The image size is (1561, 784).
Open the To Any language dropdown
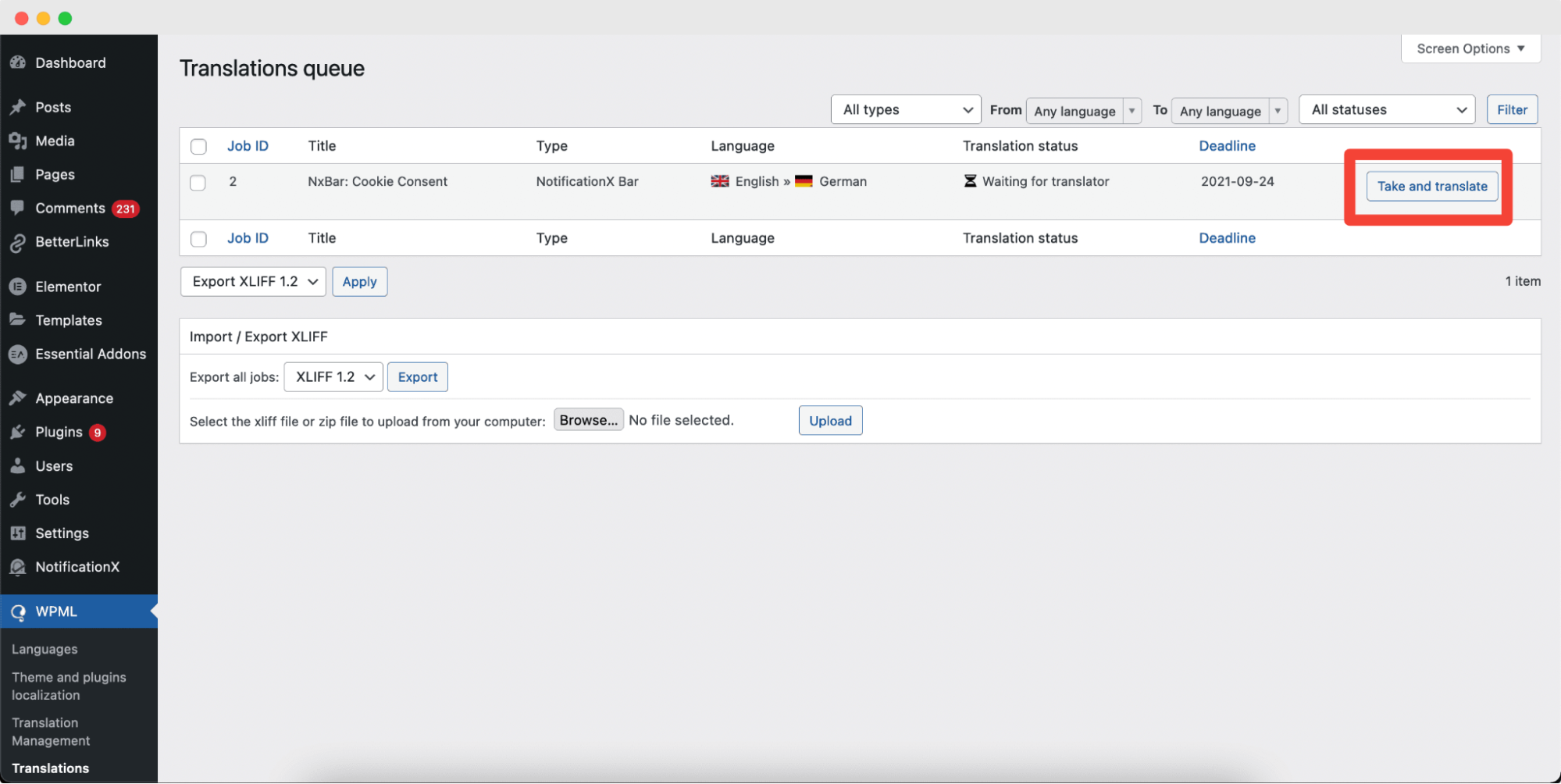1229,111
